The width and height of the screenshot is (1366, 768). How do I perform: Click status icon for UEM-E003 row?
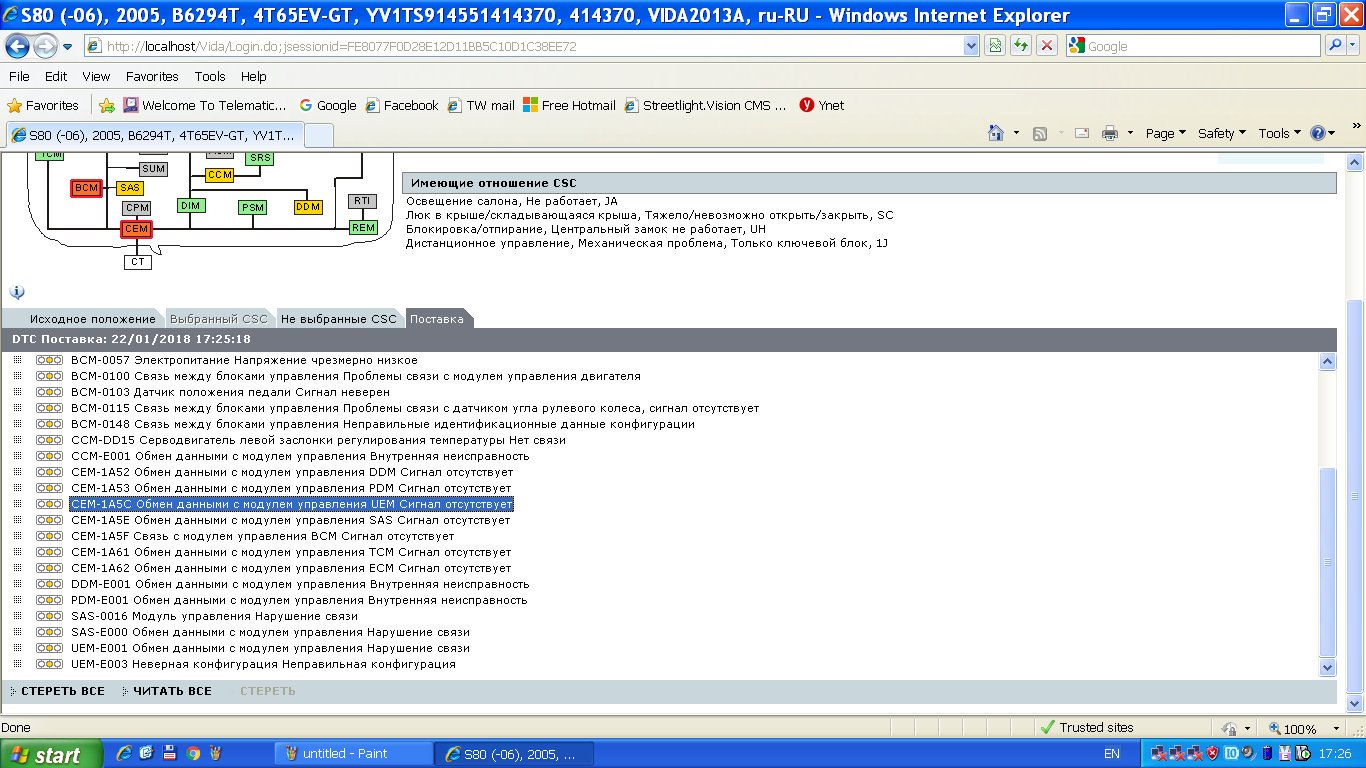(x=49, y=664)
